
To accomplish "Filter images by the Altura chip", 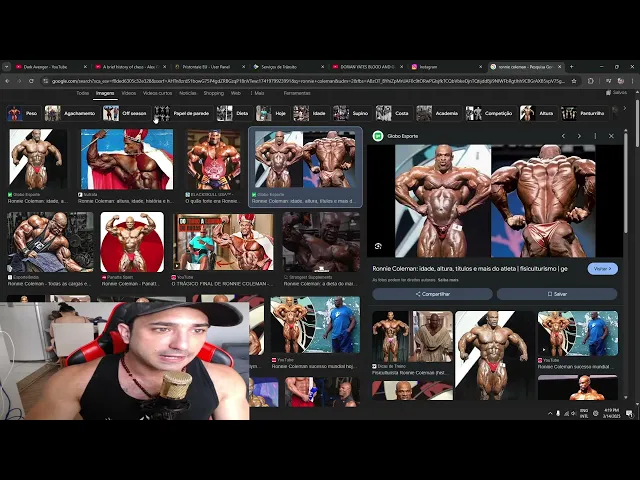I will click(538, 113).
